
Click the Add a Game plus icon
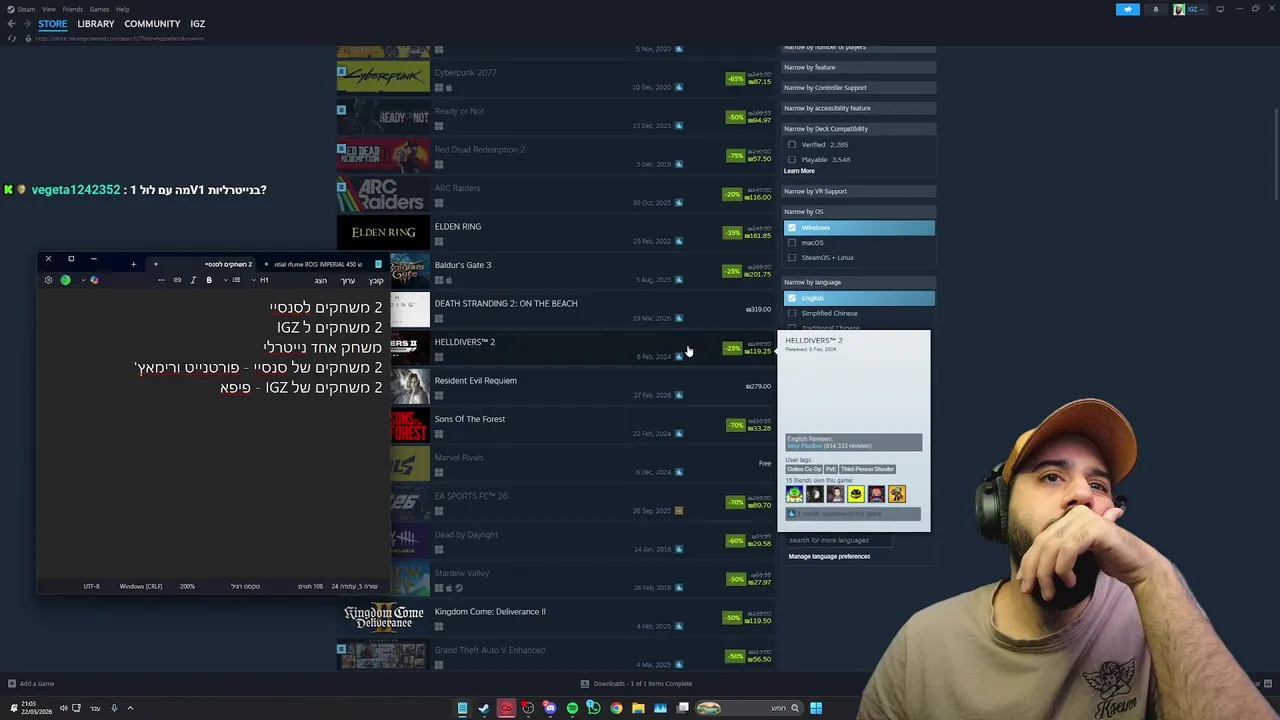tap(11, 684)
